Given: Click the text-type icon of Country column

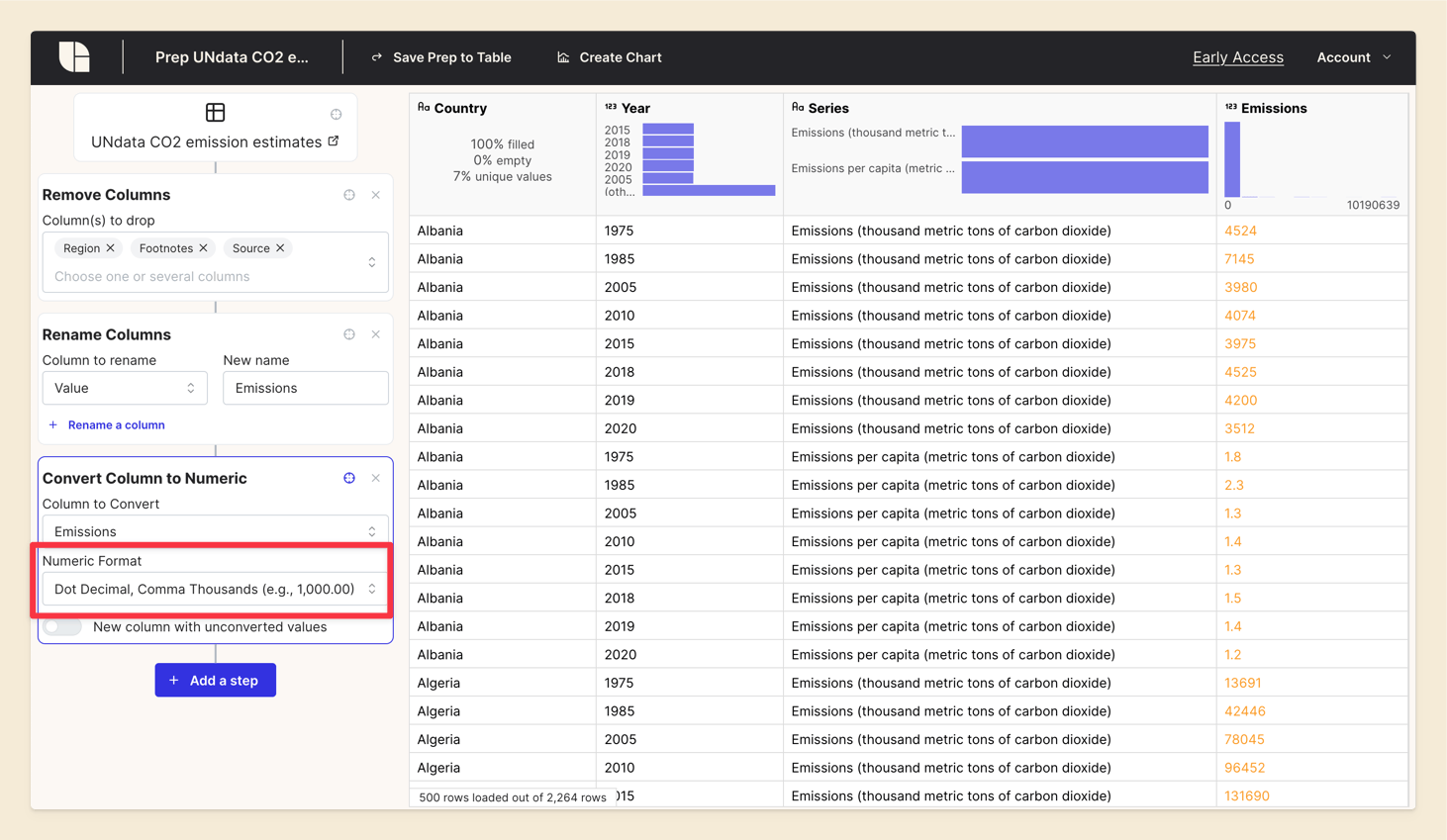Looking at the screenshot, I should pyautogui.click(x=424, y=107).
